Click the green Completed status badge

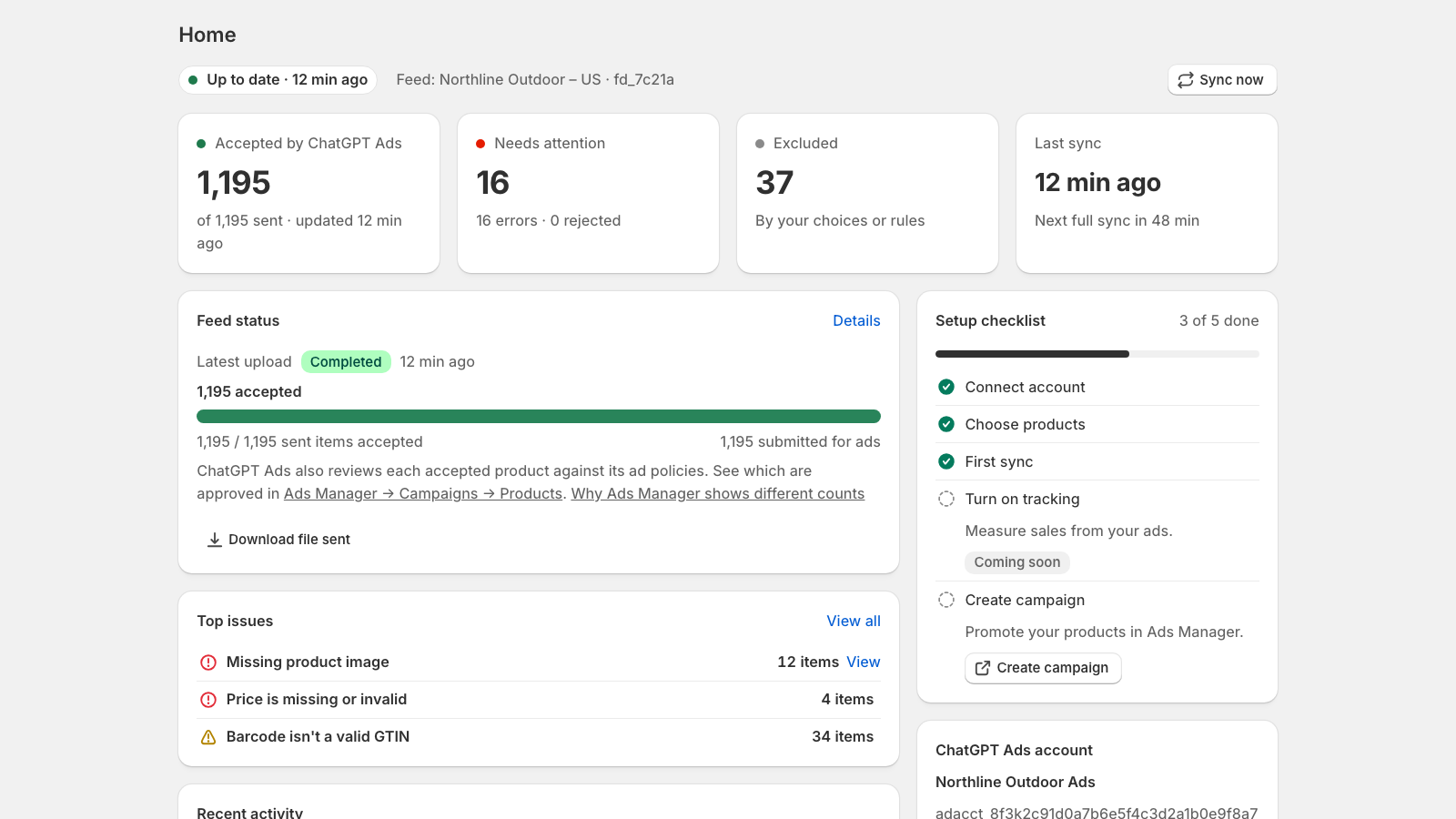[346, 361]
